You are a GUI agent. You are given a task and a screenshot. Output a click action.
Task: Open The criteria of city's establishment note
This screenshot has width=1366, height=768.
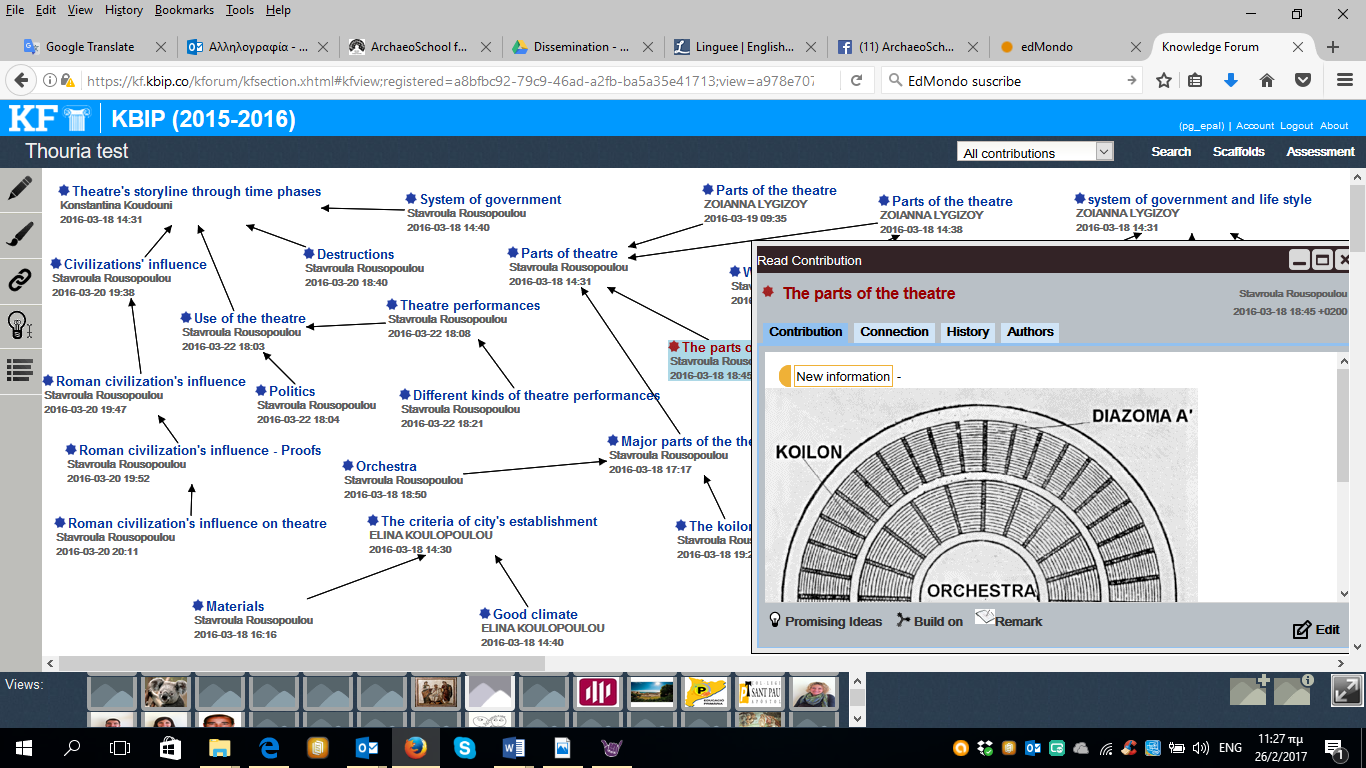click(x=489, y=521)
